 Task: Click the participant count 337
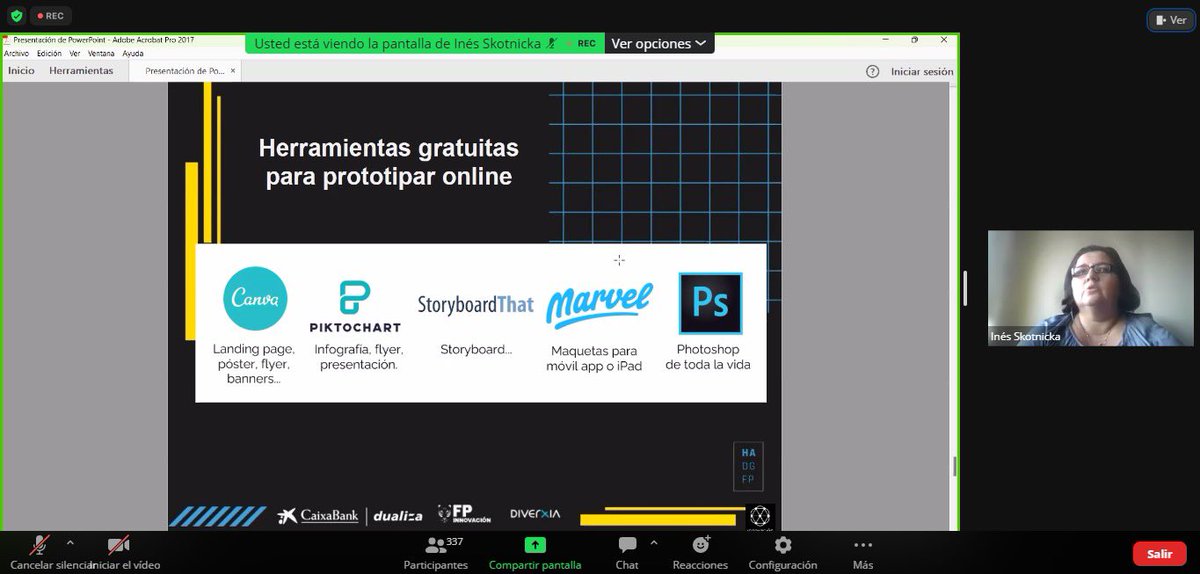pos(455,542)
